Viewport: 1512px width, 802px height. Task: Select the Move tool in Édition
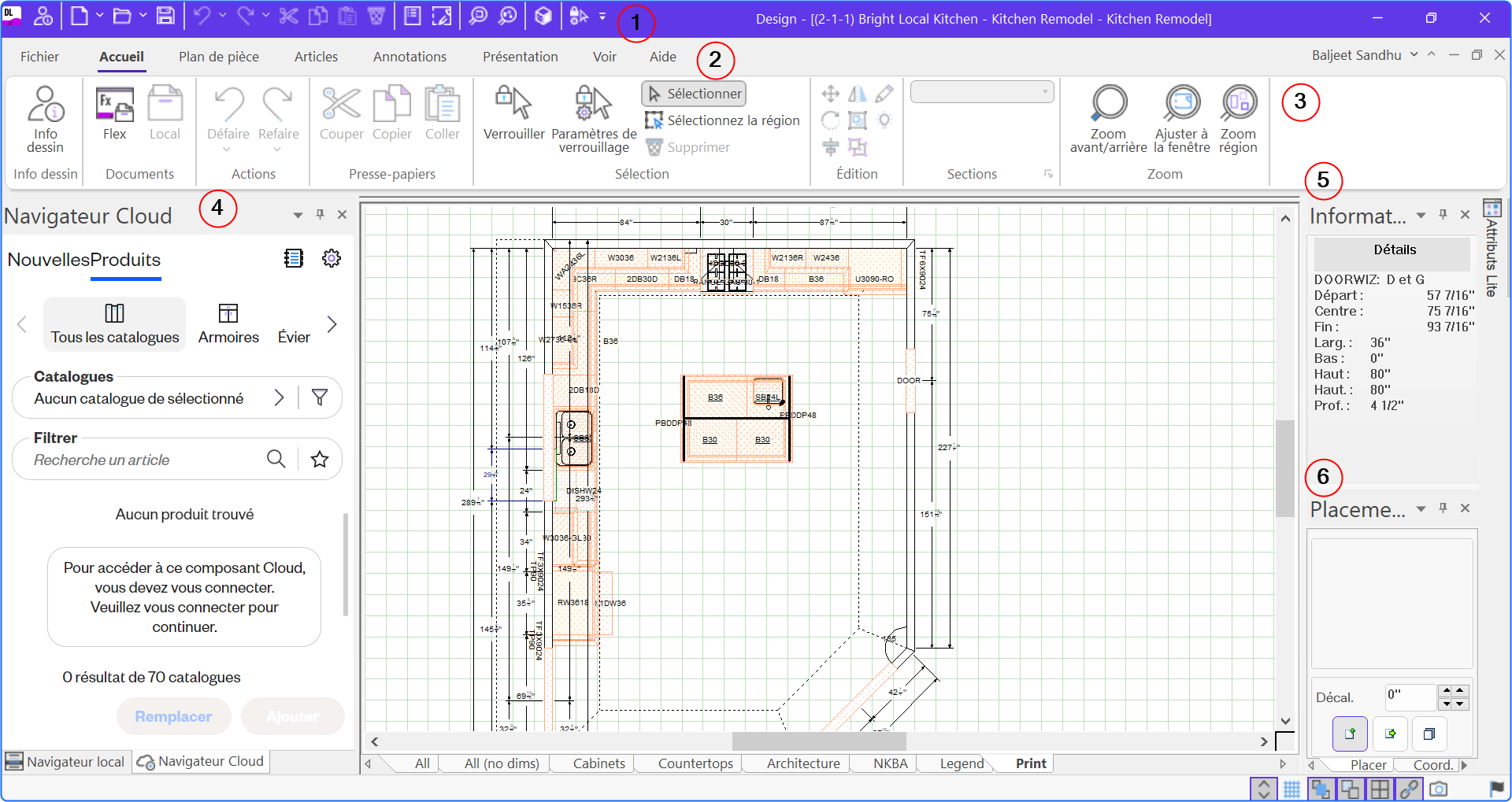pyautogui.click(x=830, y=94)
